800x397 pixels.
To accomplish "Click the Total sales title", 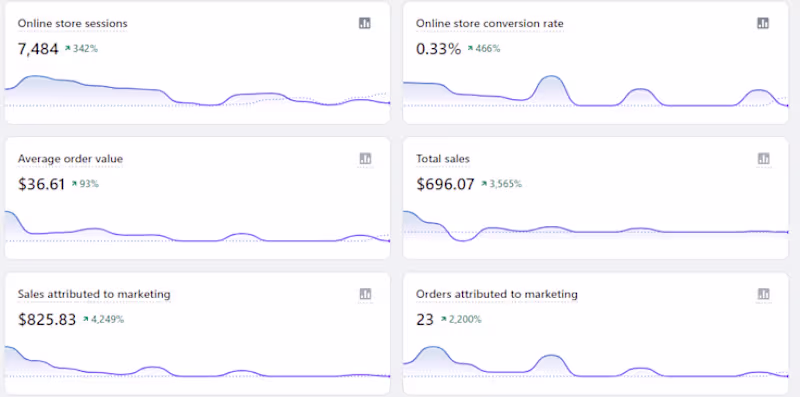I will click(x=443, y=159).
